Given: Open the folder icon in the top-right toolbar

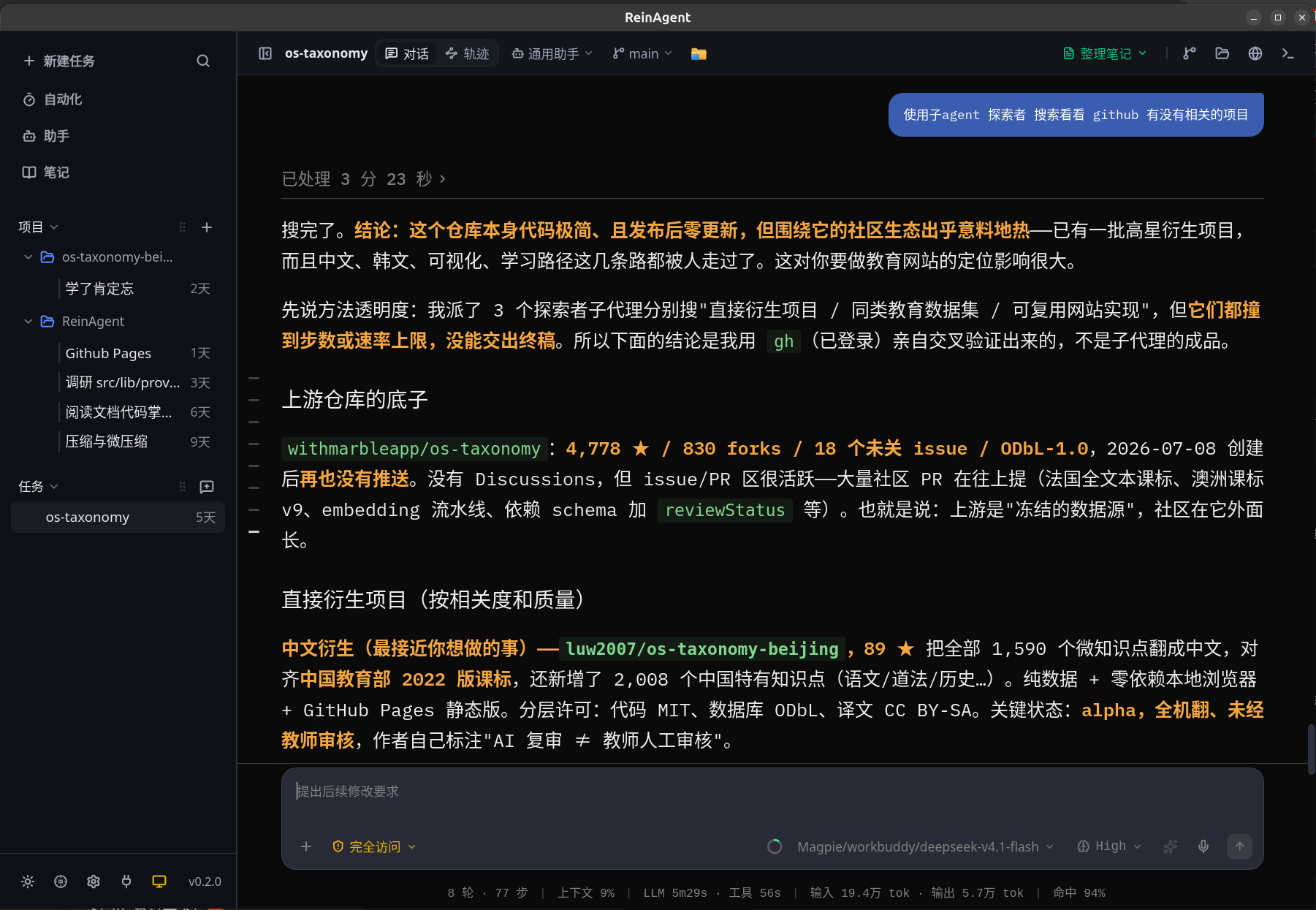Looking at the screenshot, I should pos(1222,53).
